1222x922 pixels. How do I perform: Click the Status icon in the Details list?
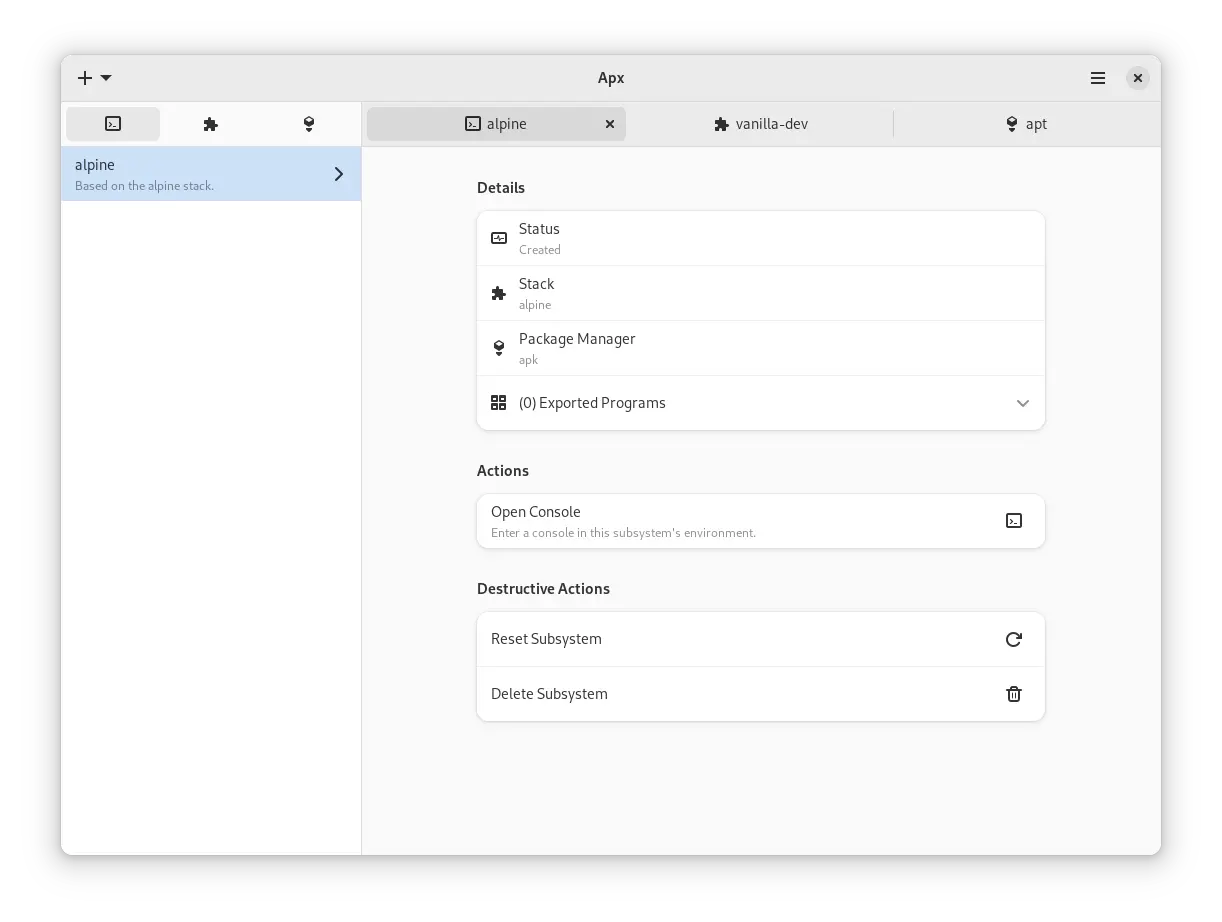[498, 238]
